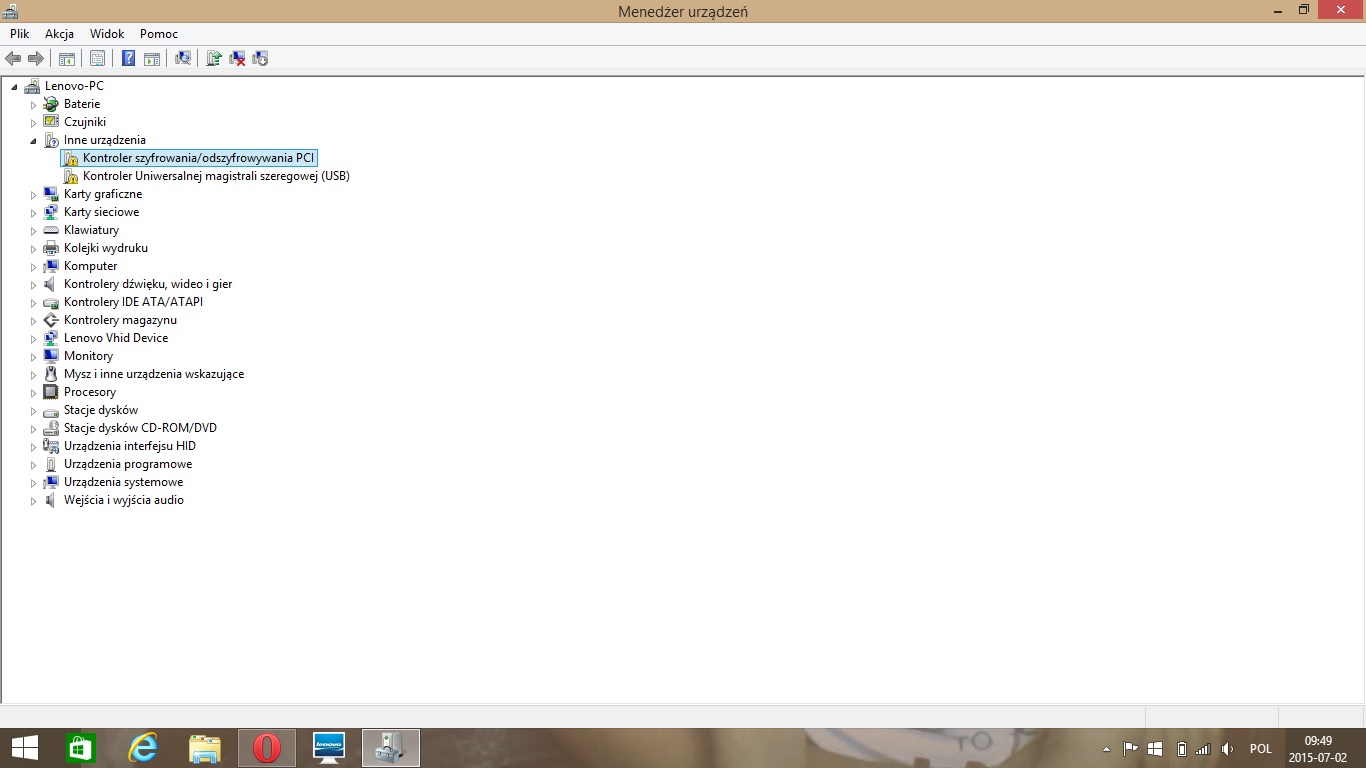Expand the Wejścia i wyjścia audio branch
The image size is (1366, 768).
tap(33, 500)
